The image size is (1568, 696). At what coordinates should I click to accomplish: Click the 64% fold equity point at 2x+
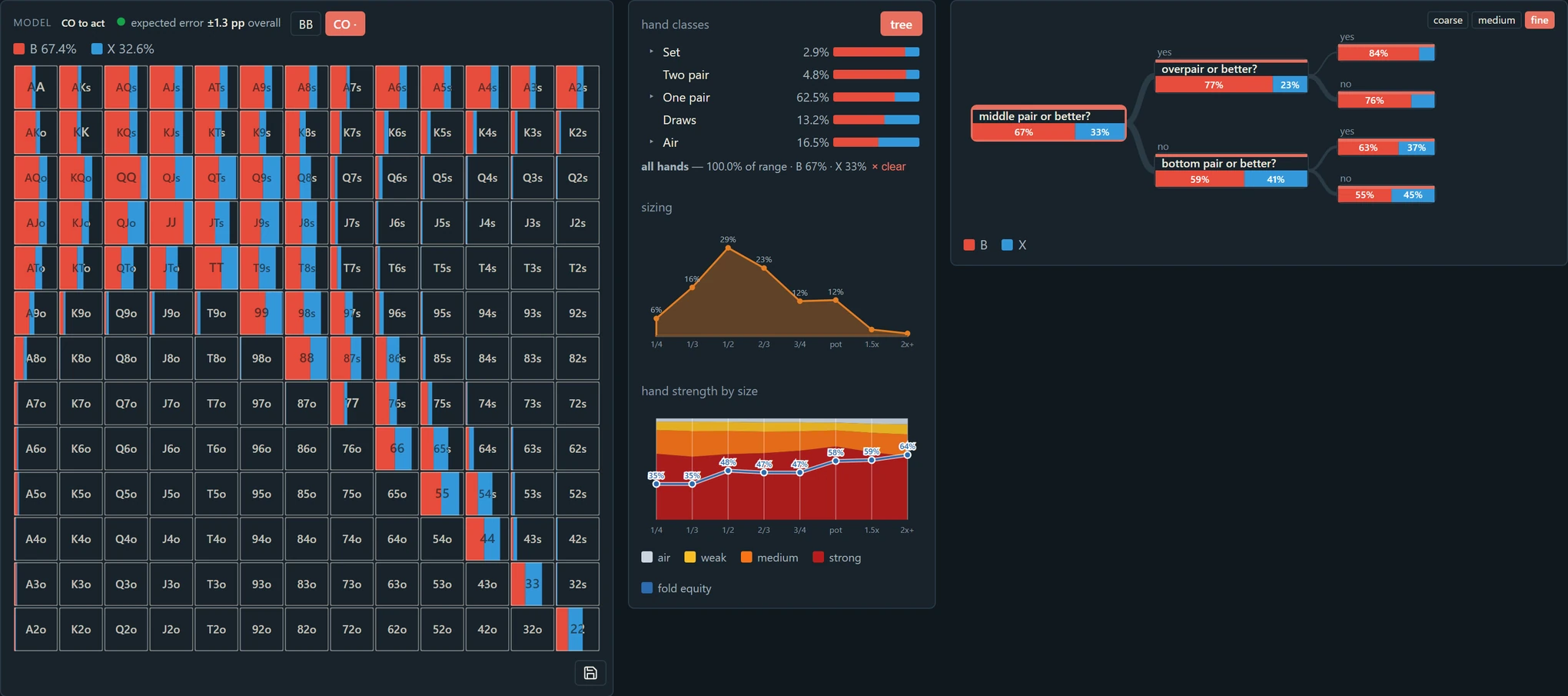(907, 455)
